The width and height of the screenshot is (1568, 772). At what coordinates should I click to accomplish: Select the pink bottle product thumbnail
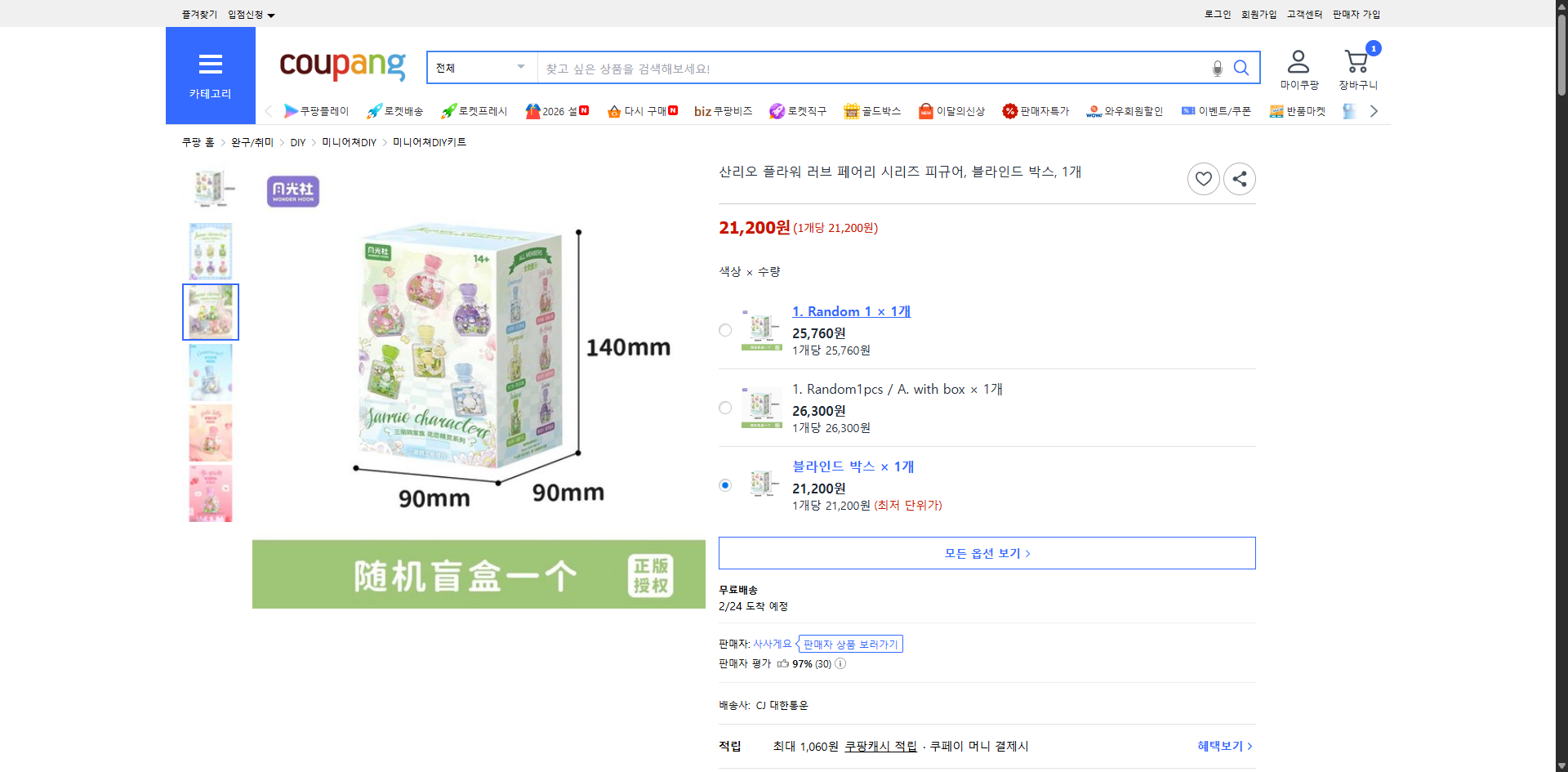tap(210, 433)
